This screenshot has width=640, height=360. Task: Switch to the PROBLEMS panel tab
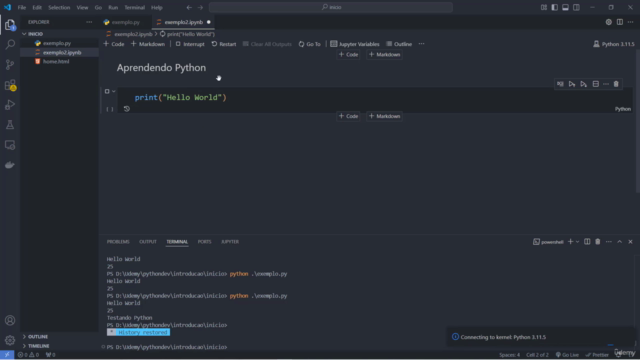coord(118,242)
